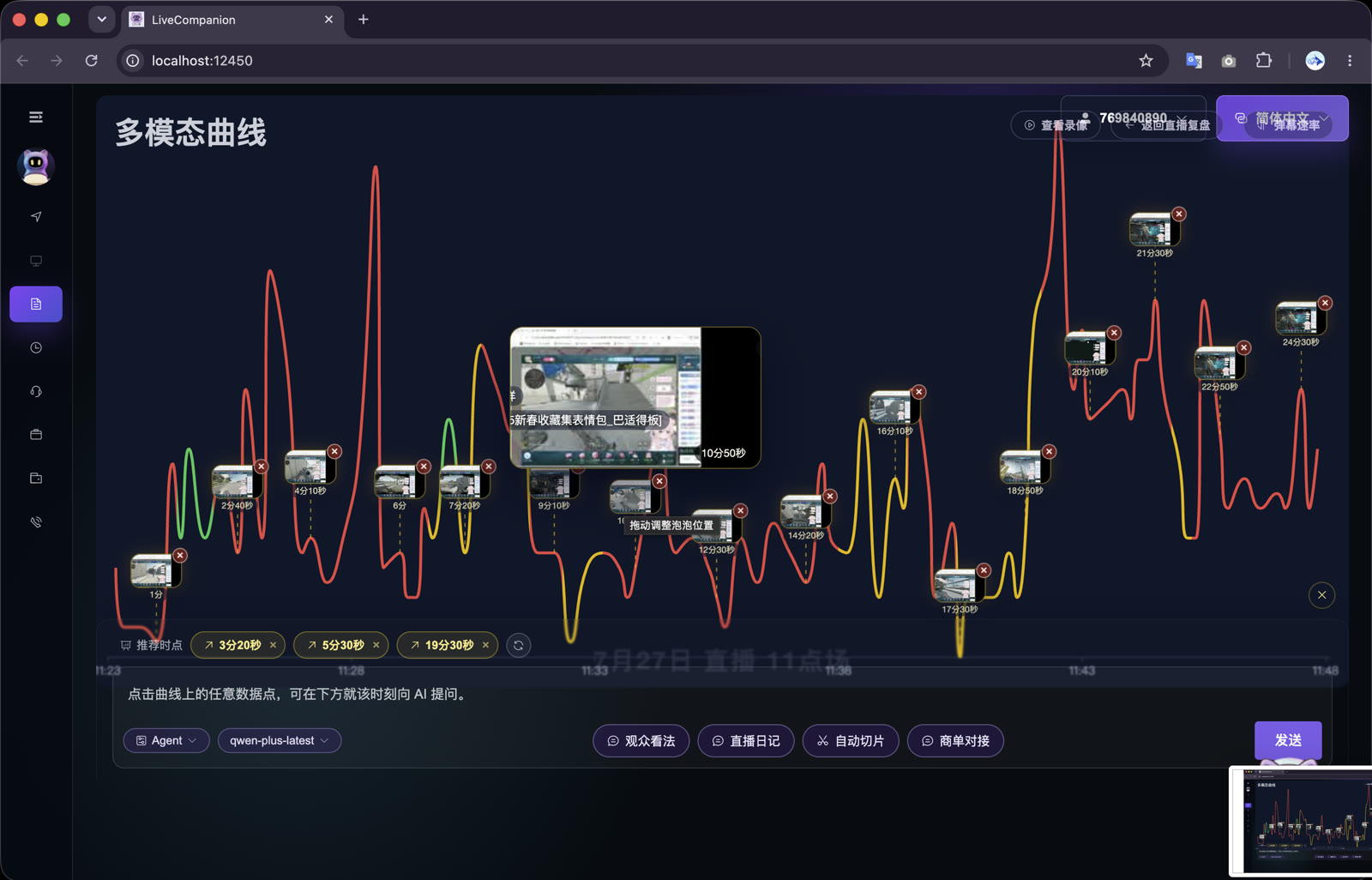Select the monitor icon in sidebar
1372x880 pixels.
[x=36, y=261]
